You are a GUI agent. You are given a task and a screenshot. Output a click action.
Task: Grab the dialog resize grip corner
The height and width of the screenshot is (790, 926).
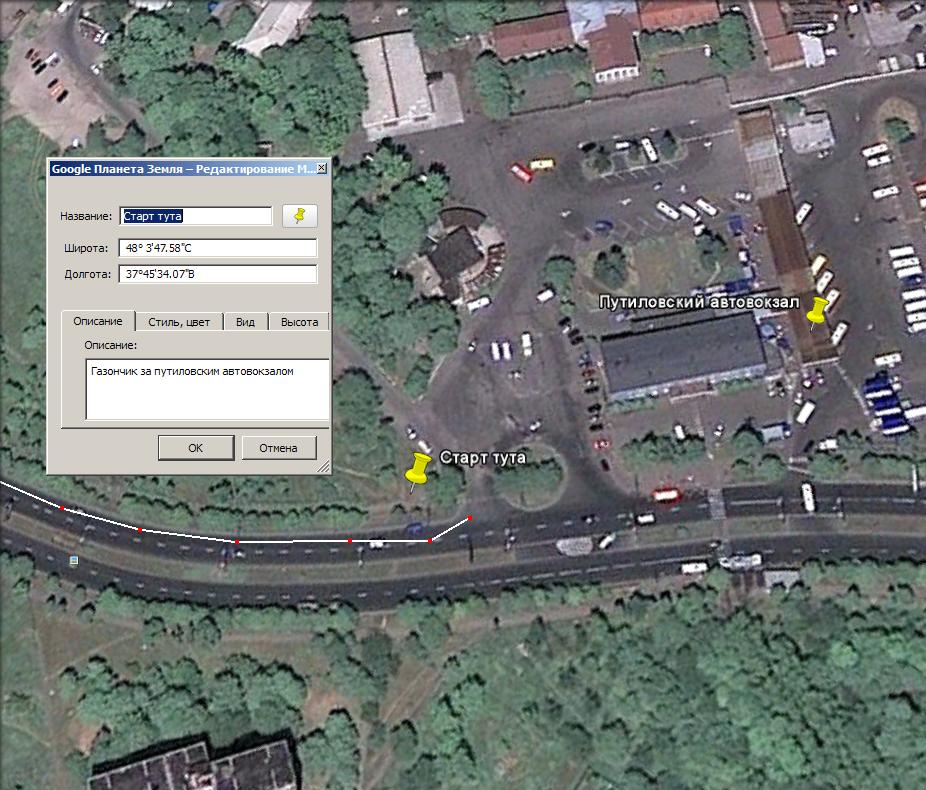pos(323,467)
